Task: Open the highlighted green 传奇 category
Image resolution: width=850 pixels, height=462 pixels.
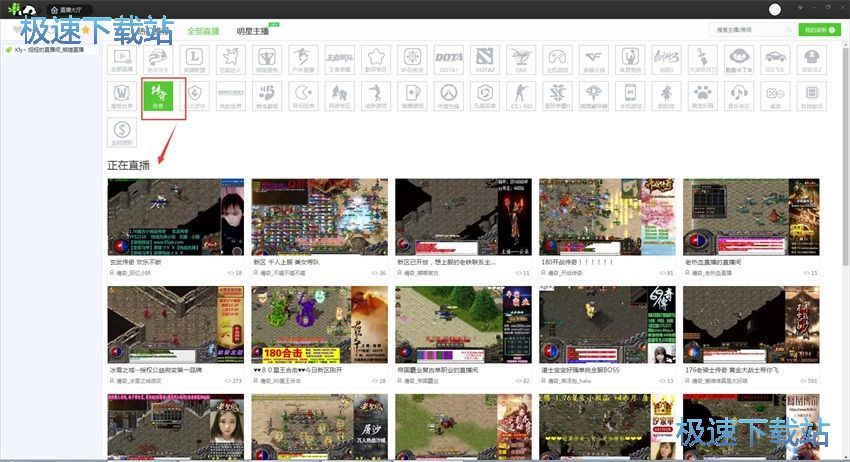Action: (158, 96)
